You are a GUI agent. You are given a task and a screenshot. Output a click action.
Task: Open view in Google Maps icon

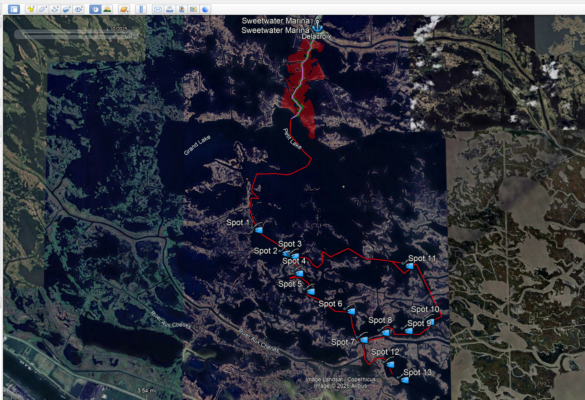click(x=193, y=9)
